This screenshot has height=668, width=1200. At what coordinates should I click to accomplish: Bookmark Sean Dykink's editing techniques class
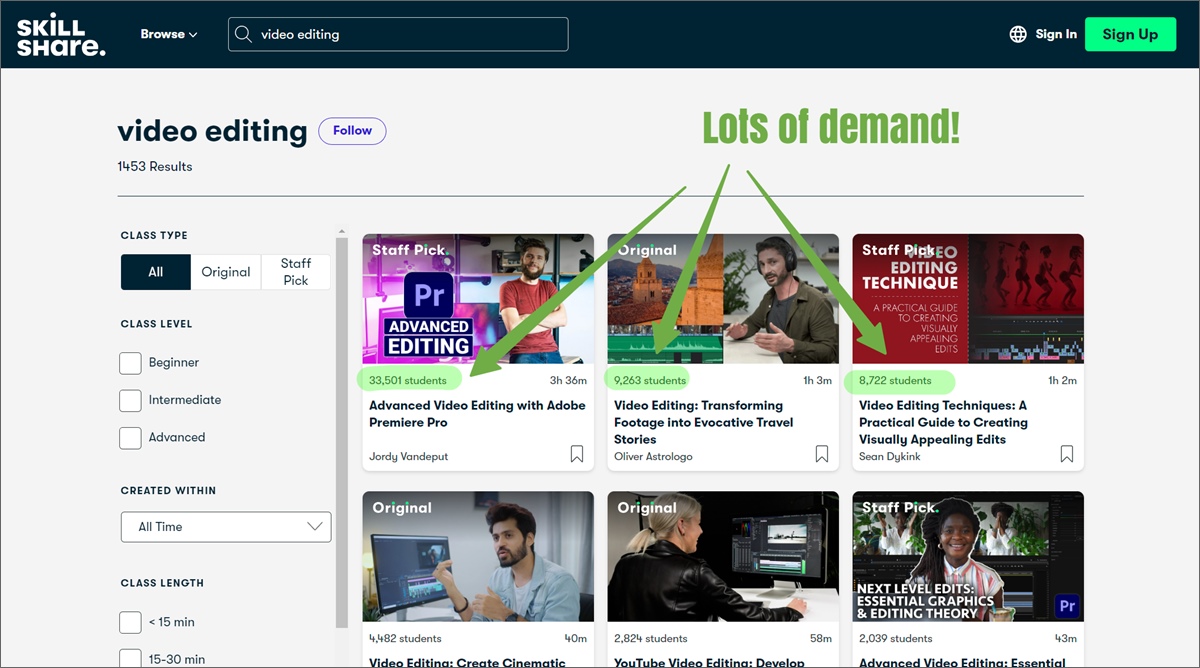[1067, 454]
